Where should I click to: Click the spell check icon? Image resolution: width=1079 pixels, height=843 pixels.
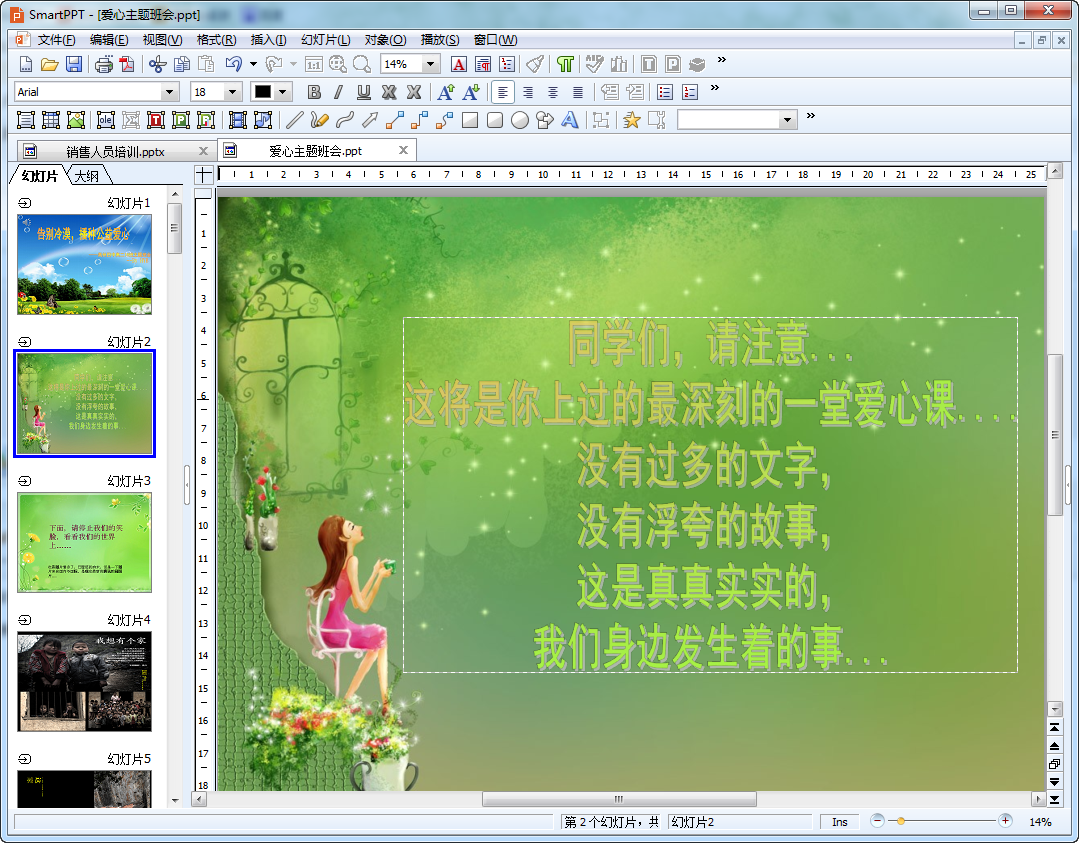point(594,64)
